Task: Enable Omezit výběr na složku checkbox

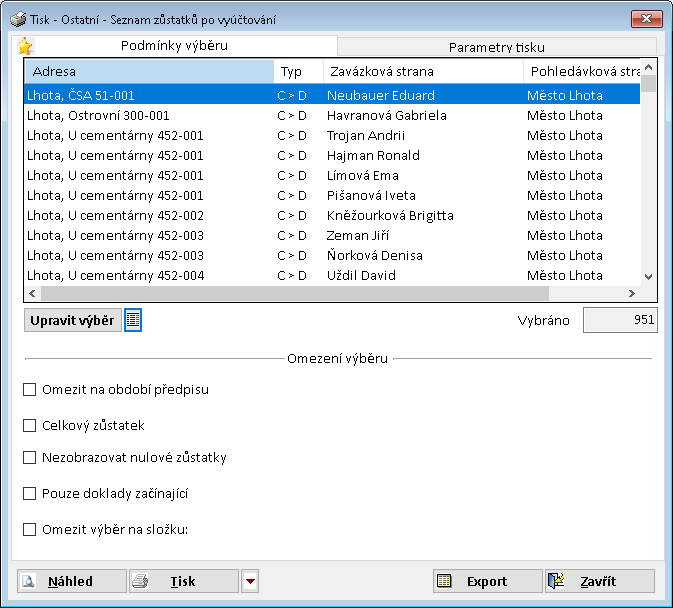Action: point(30,529)
